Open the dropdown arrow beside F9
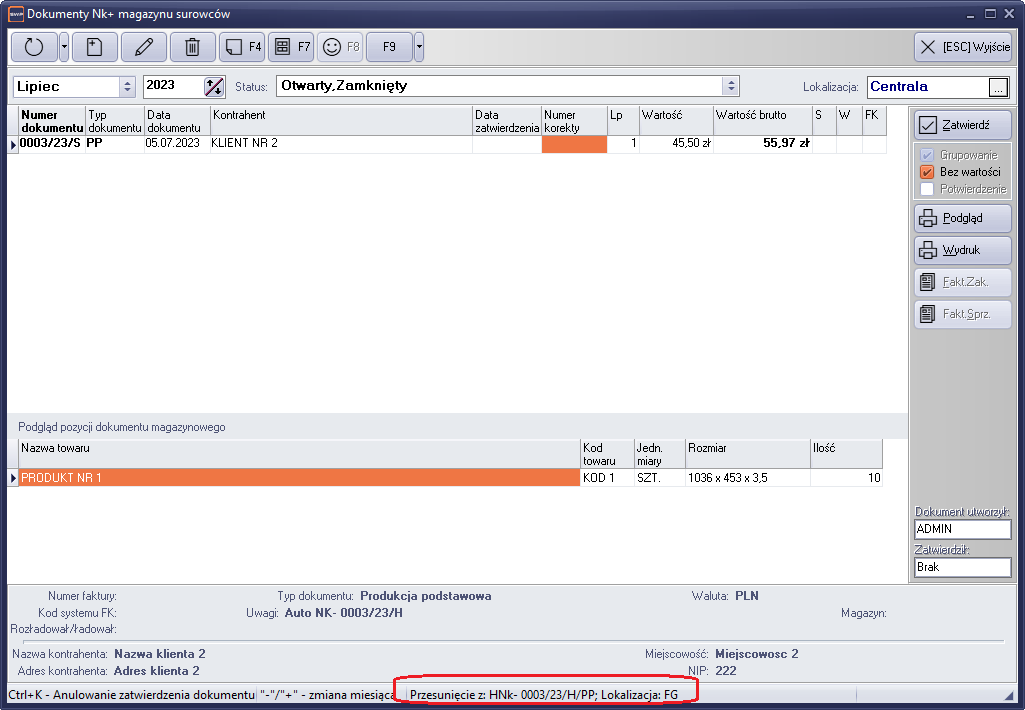1025x710 pixels. 419,47
